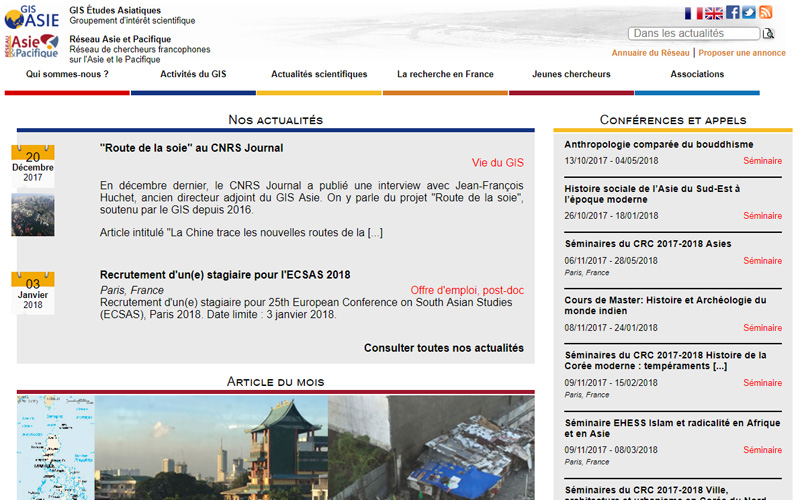800x500 pixels.
Task: Focus the 'Dans les actualités' search field
Action: (693, 34)
